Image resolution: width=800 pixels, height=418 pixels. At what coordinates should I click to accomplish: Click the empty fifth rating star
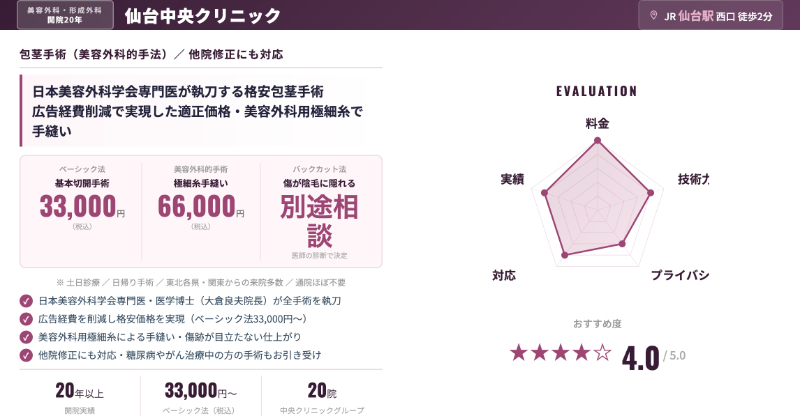click(602, 352)
